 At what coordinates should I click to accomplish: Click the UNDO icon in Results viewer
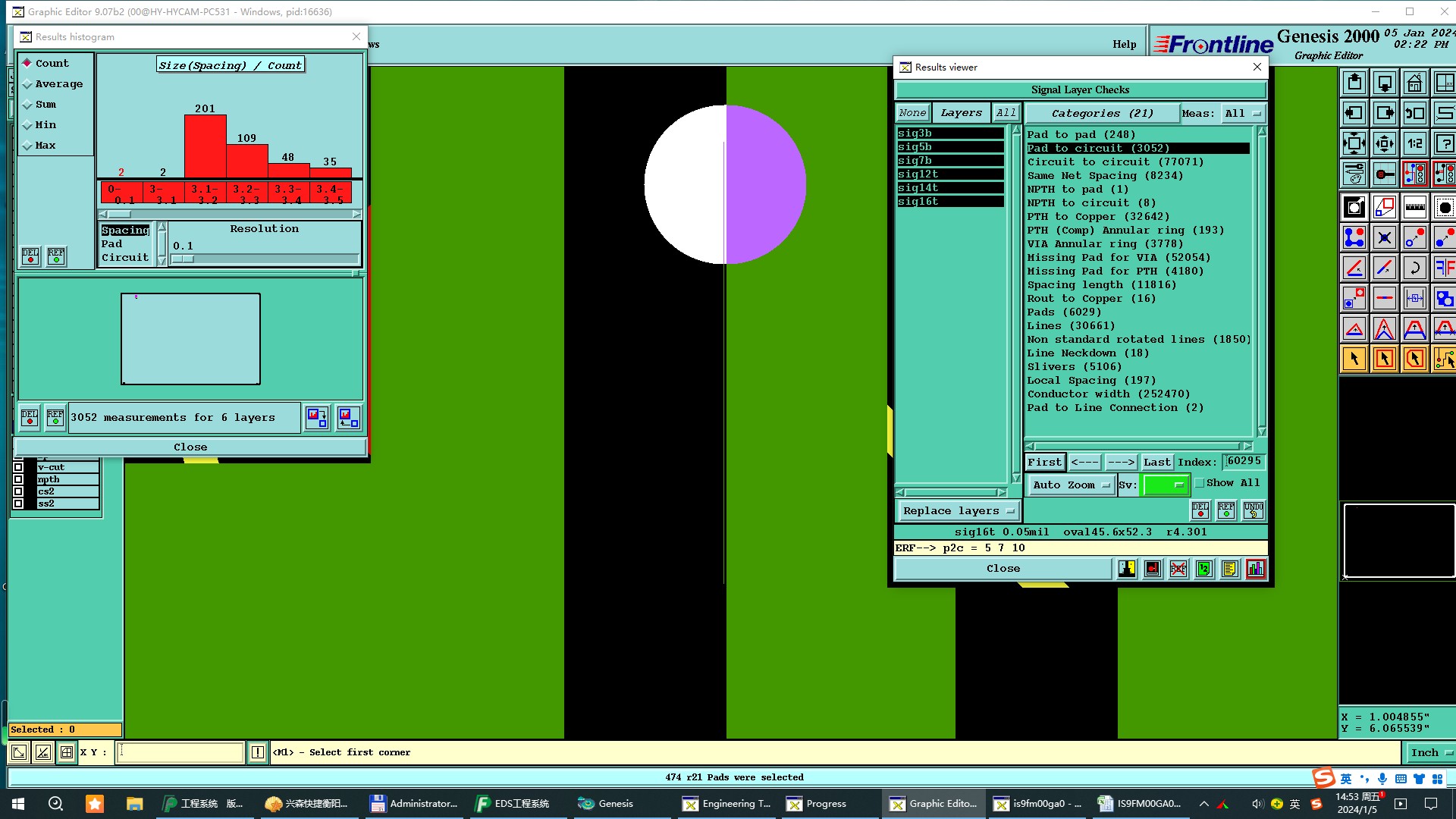pos(1253,510)
